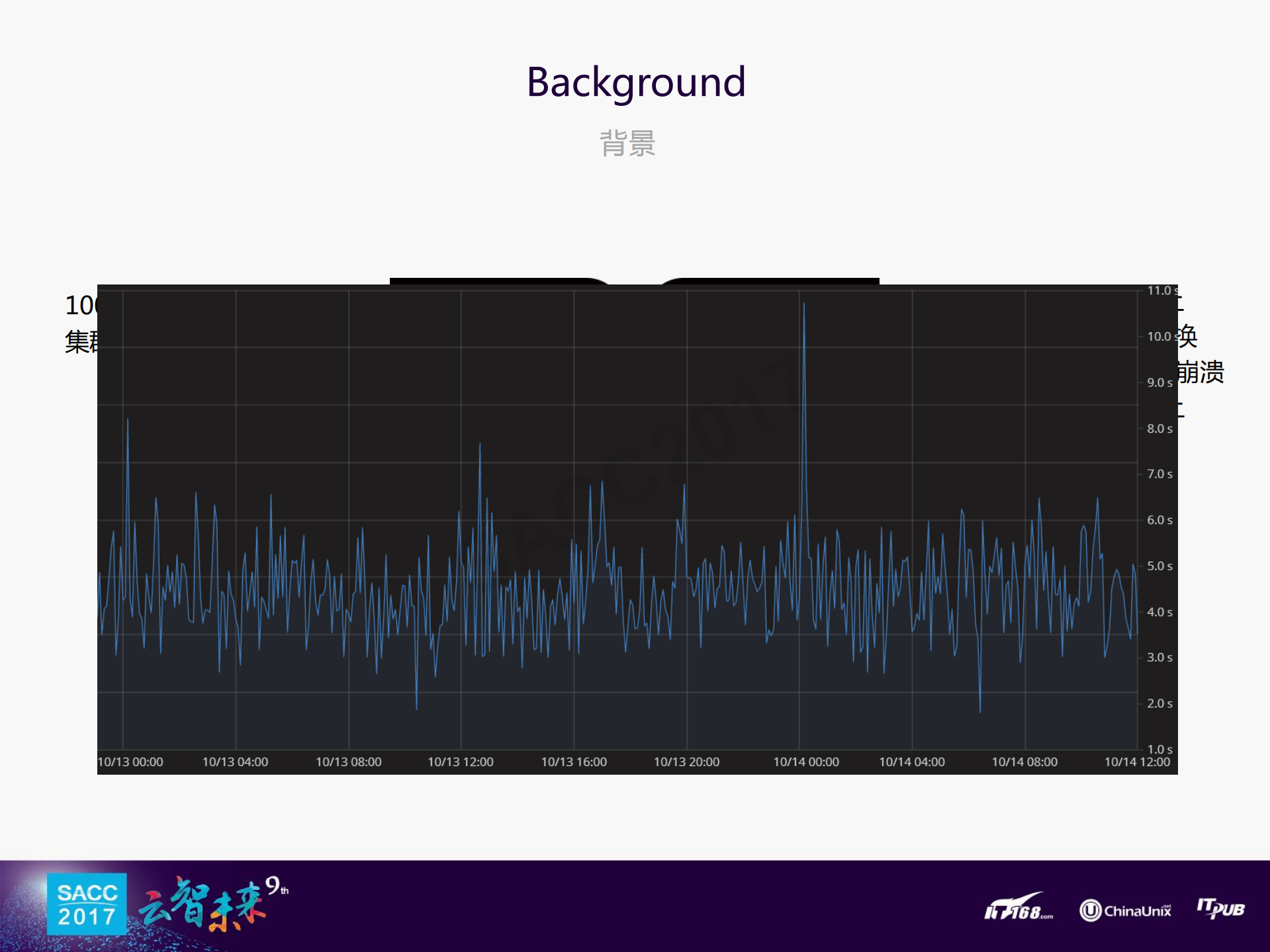The width and height of the screenshot is (1270, 952).
Task: Click the ChinaUnix logo
Action: click(x=1125, y=910)
